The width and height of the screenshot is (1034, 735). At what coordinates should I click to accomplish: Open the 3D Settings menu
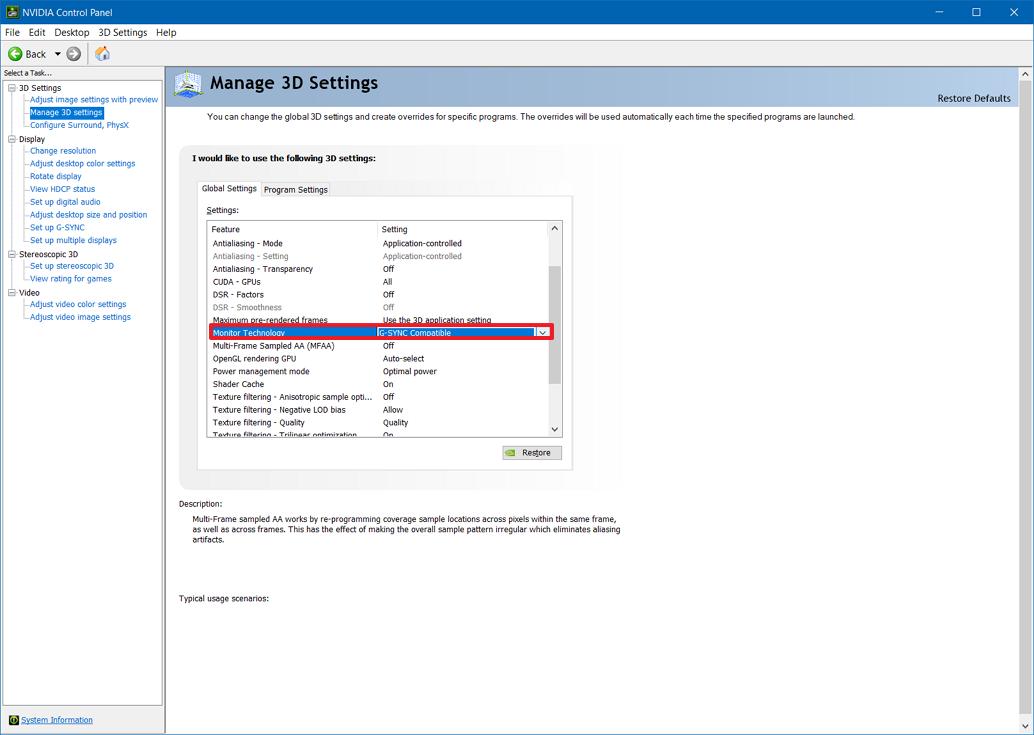point(122,32)
